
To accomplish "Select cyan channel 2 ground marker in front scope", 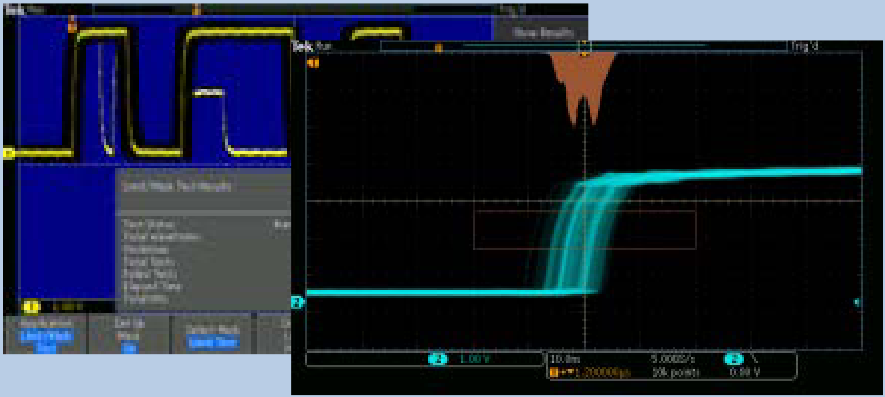I will (x=298, y=303).
